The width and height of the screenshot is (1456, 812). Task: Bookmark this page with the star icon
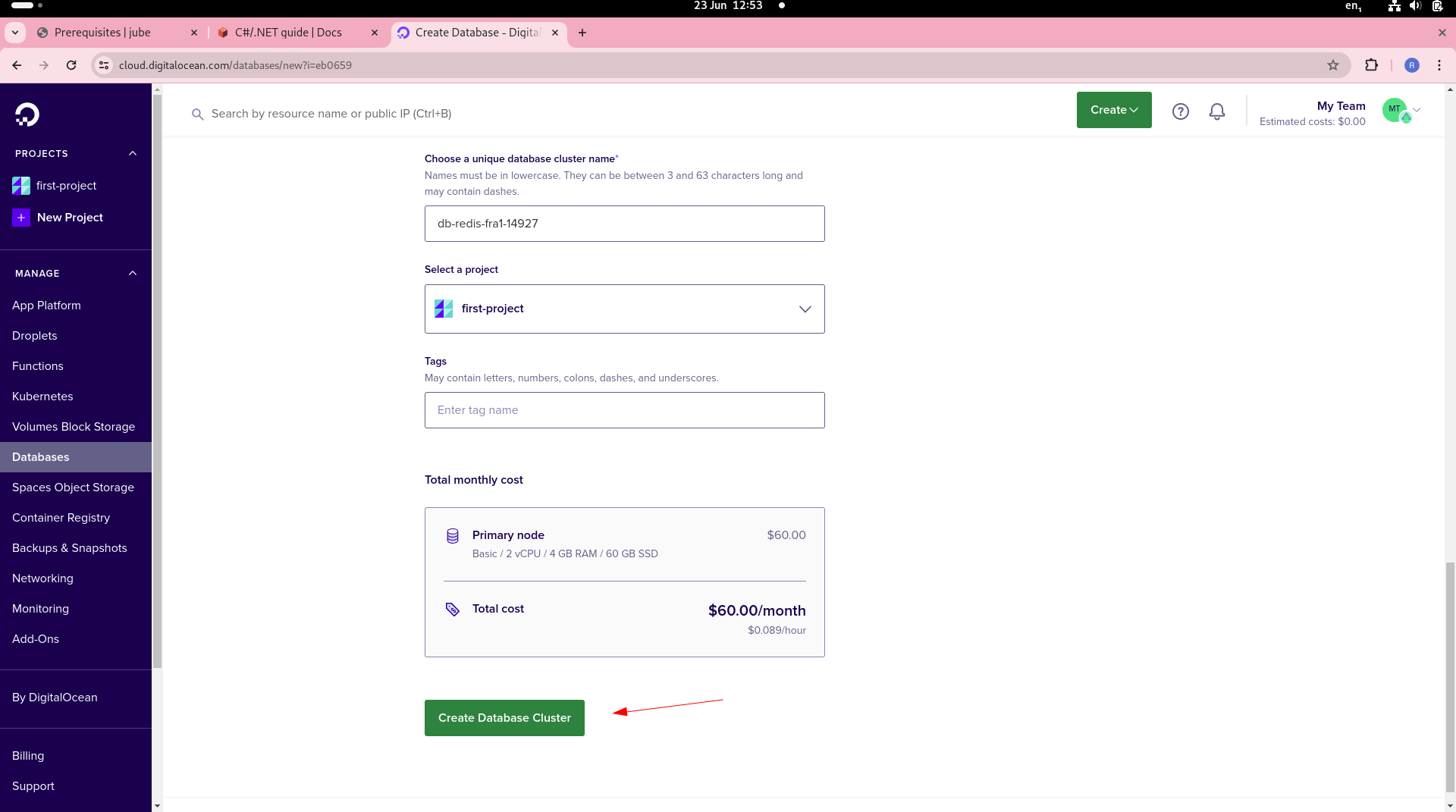pos(1333,65)
